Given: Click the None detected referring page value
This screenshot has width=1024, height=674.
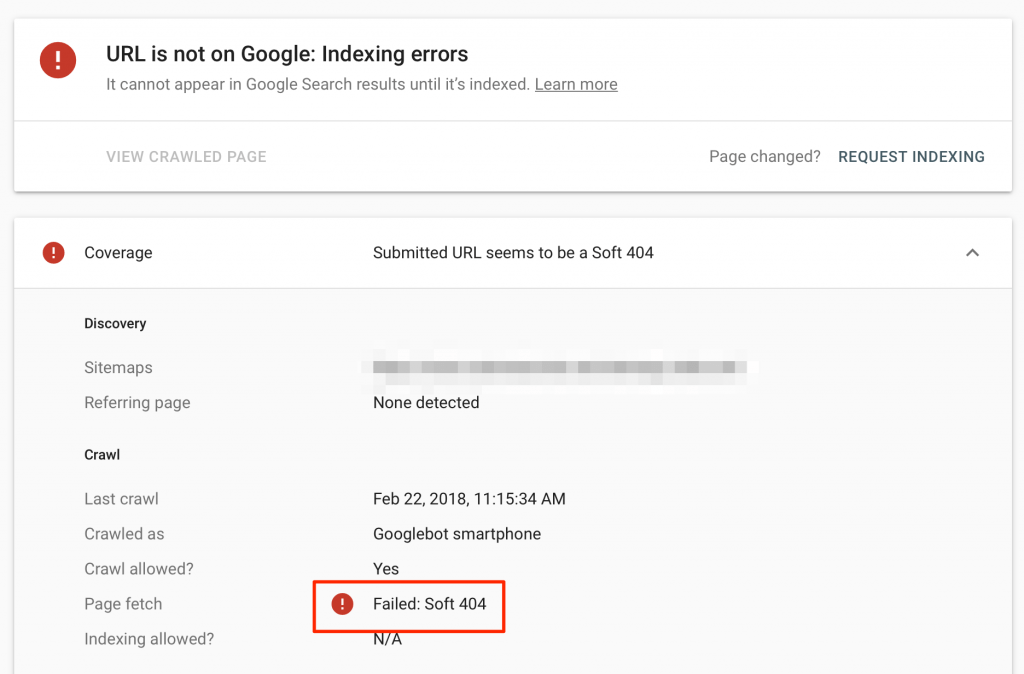Looking at the screenshot, I should tap(426, 402).
